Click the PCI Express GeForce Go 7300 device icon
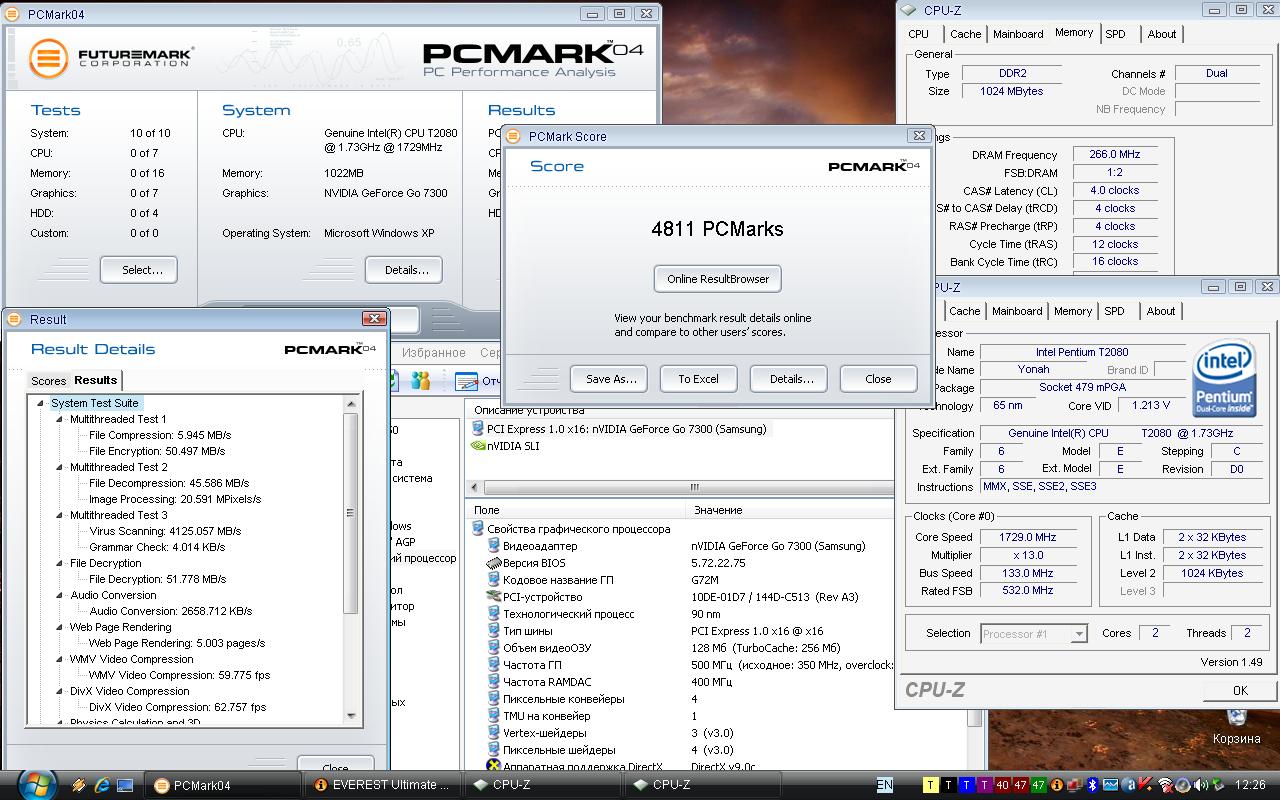This screenshot has height=800, width=1280. 478,429
